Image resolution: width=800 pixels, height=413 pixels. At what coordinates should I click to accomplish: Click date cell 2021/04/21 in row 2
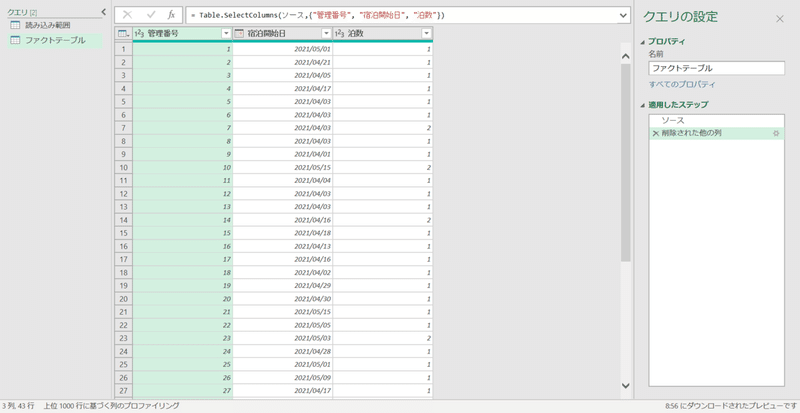(283, 62)
